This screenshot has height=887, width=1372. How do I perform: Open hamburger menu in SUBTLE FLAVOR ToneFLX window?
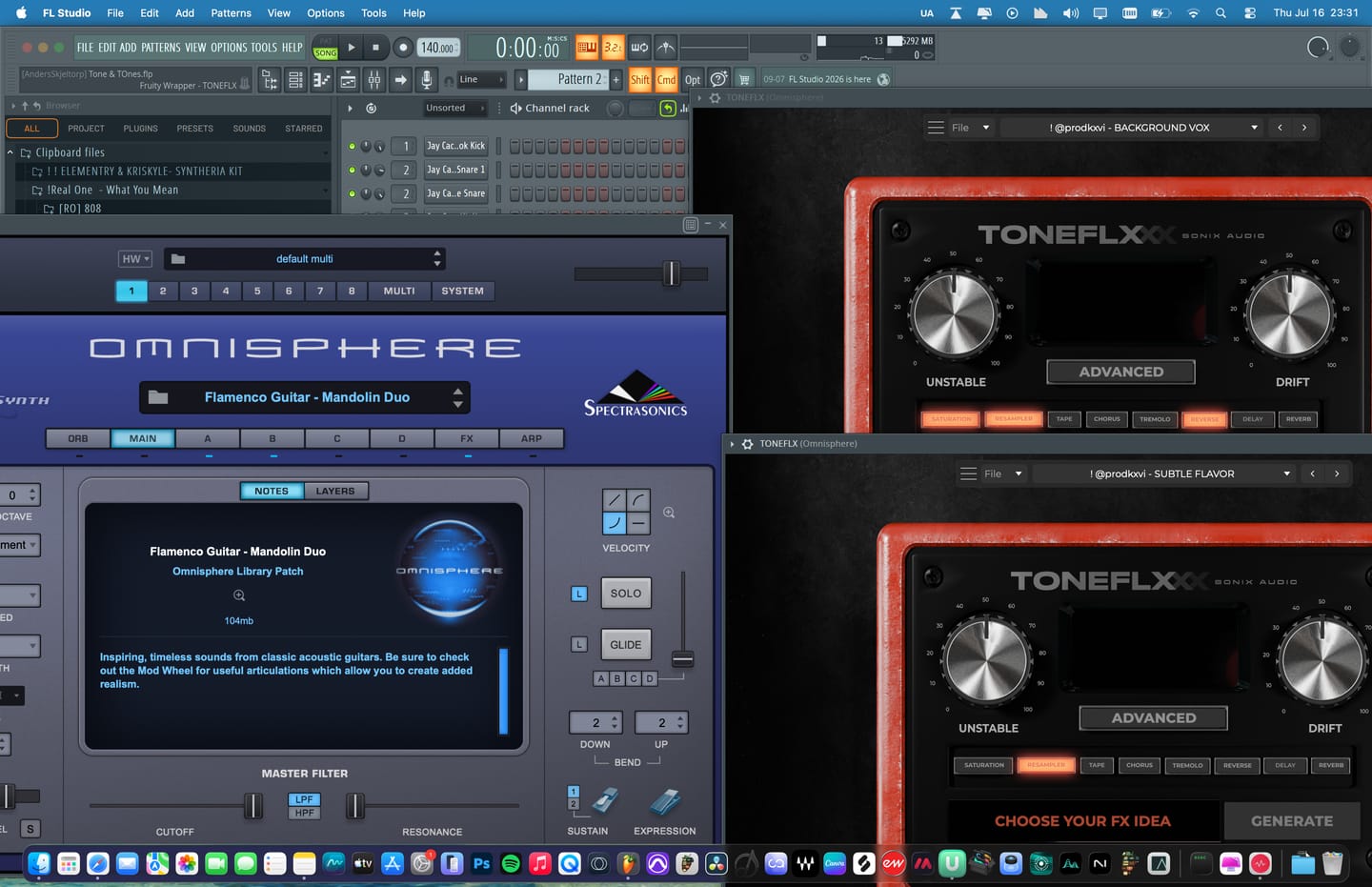(x=968, y=474)
